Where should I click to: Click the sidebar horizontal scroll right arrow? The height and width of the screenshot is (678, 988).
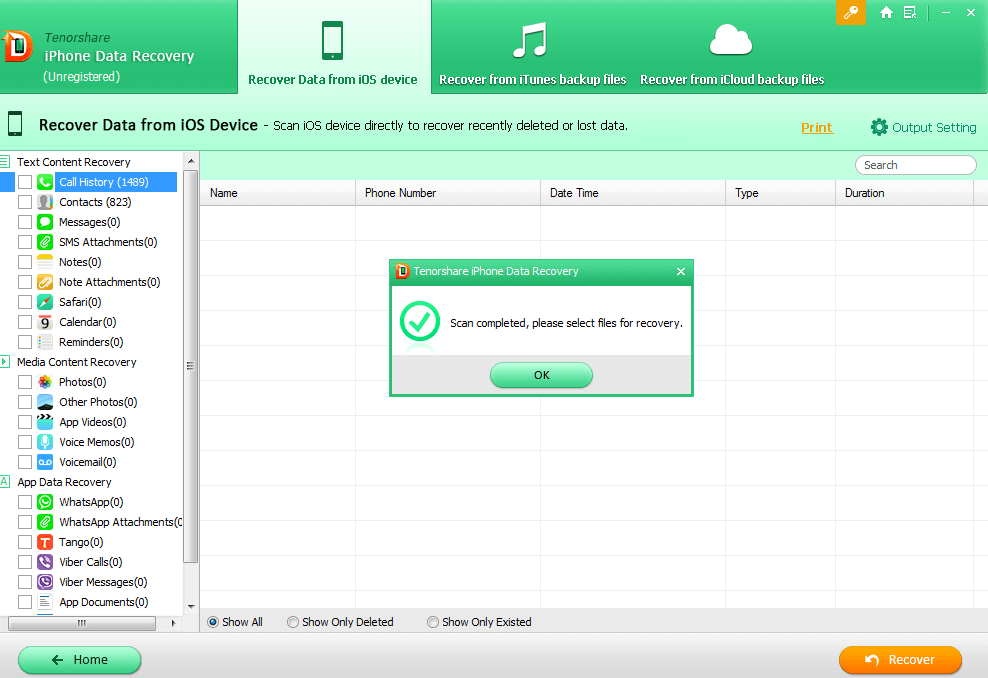[173, 623]
